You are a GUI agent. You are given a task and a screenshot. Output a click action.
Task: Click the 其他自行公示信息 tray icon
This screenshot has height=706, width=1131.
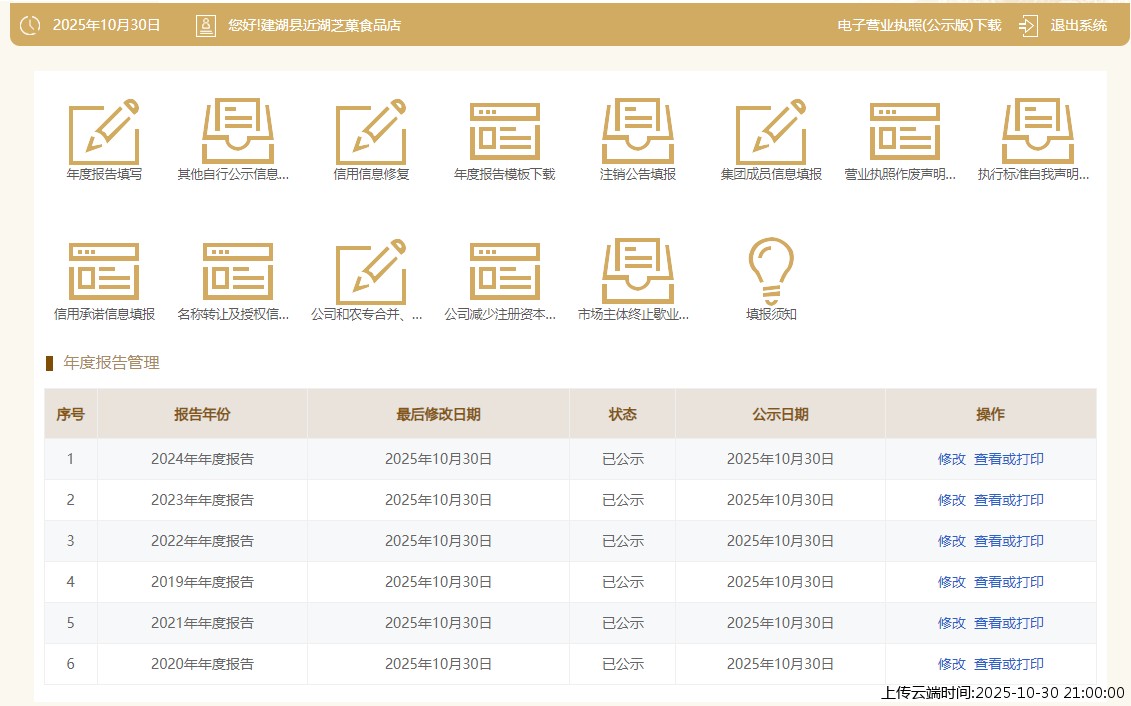[x=237, y=132]
